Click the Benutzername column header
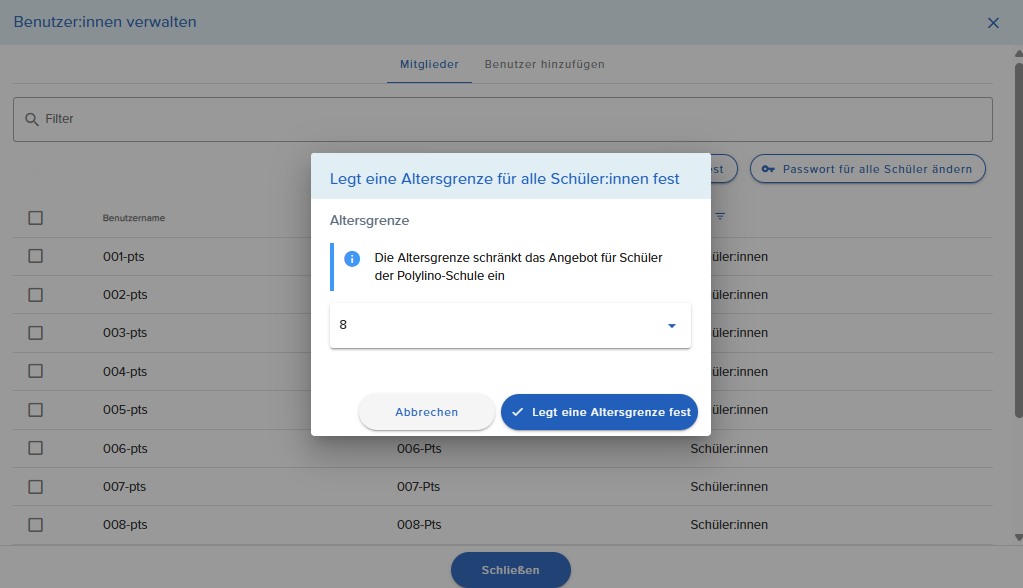 pyautogui.click(x=134, y=218)
